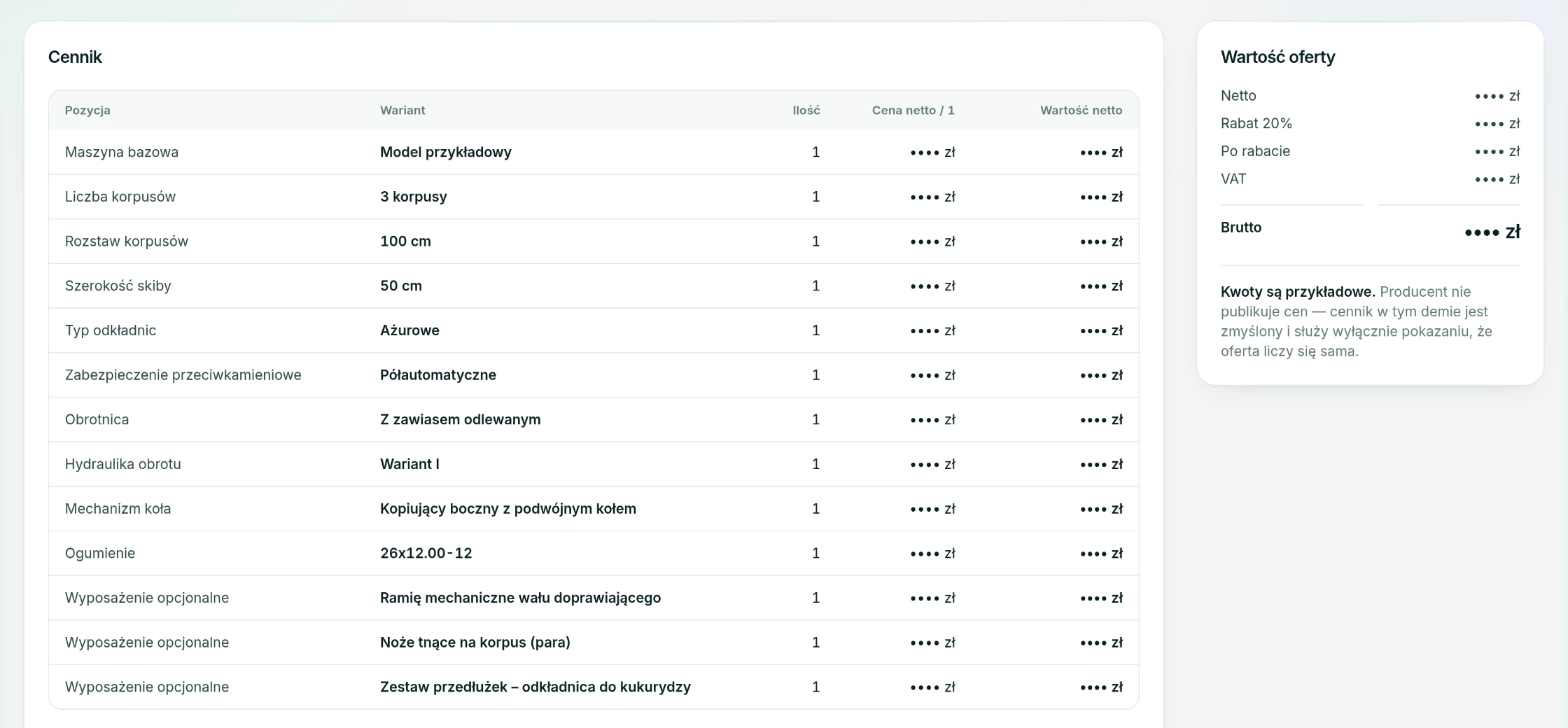Select the Liczba korpusów row label
The width and height of the screenshot is (1568, 728).
(x=120, y=197)
